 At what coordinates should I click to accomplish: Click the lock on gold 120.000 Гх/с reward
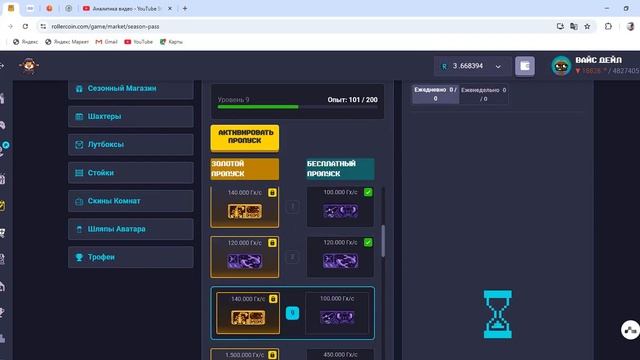[272, 243]
